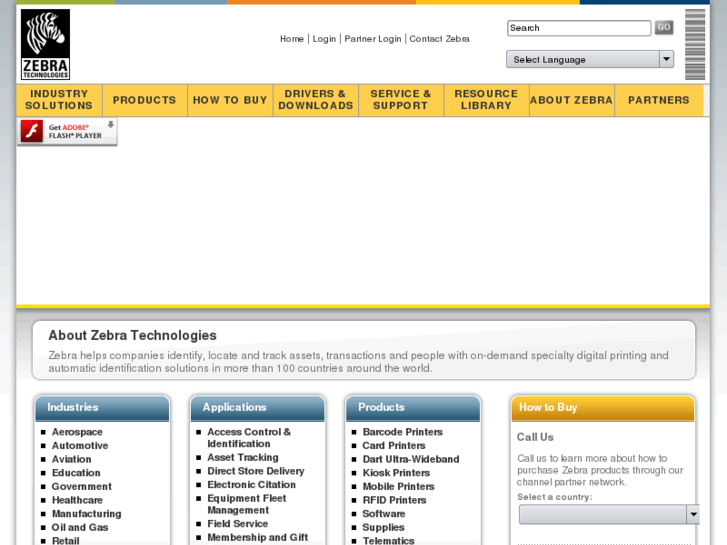
Task: Open the Education industry link
Action: (76, 473)
